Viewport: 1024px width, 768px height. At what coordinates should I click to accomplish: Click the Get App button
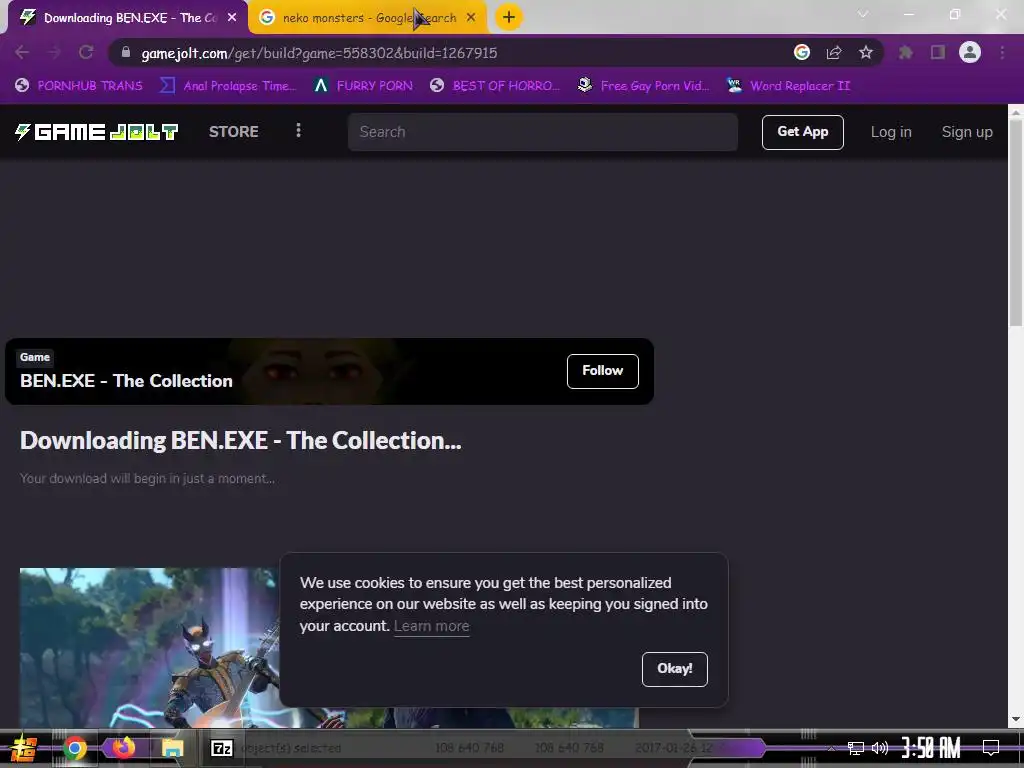click(x=803, y=132)
